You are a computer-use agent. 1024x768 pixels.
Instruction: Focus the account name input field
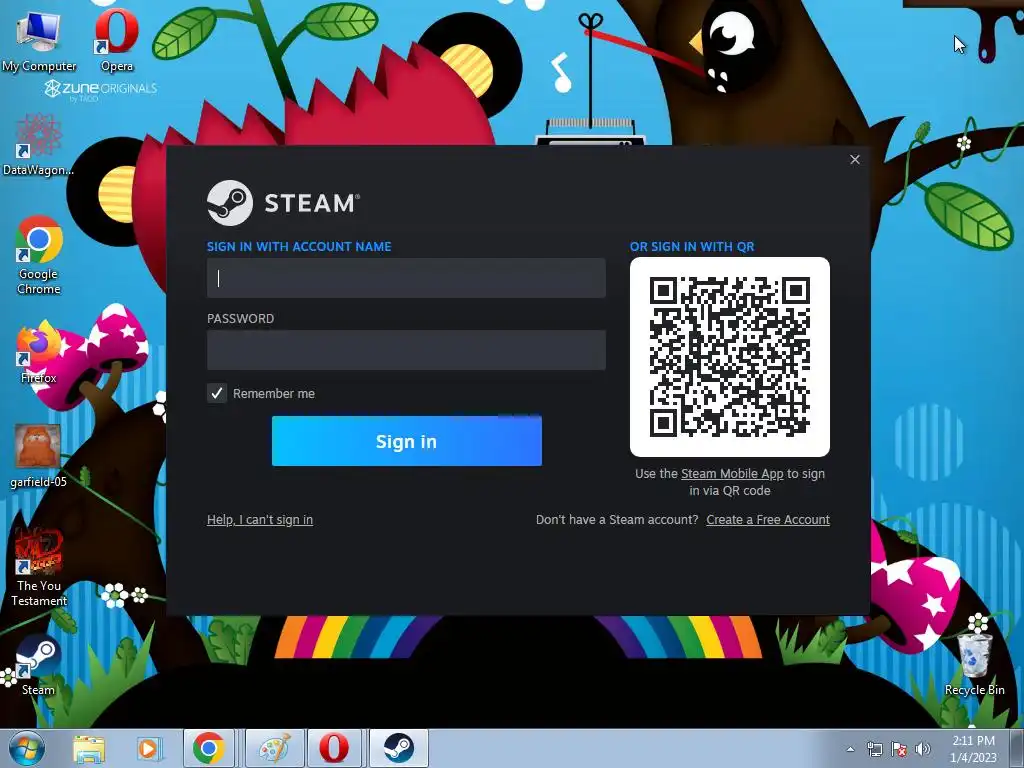[406, 278]
